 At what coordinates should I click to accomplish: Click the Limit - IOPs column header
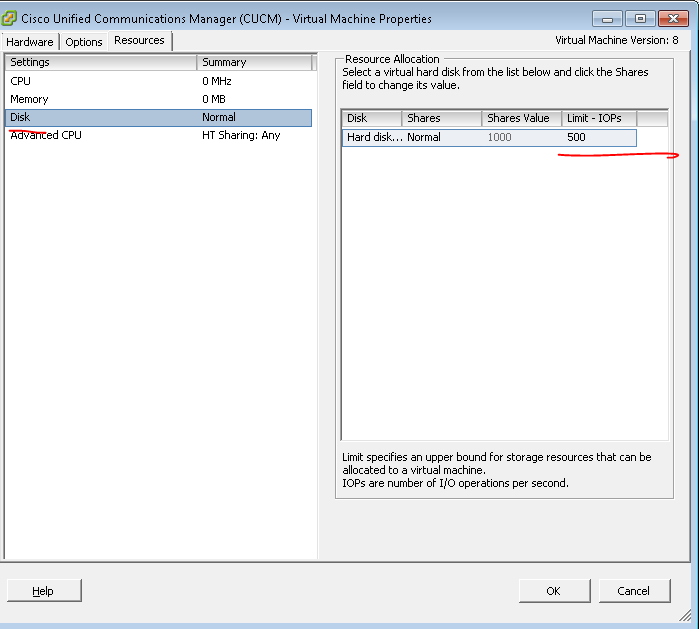pos(599,118)
